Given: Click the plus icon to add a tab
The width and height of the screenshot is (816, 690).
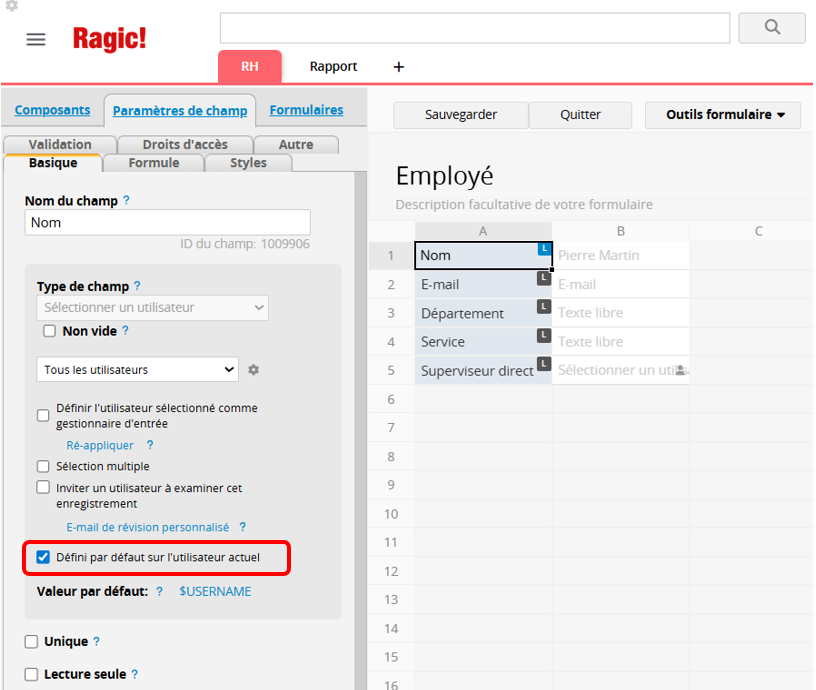Looking at the screenshot, I should [x=399, y=67].
